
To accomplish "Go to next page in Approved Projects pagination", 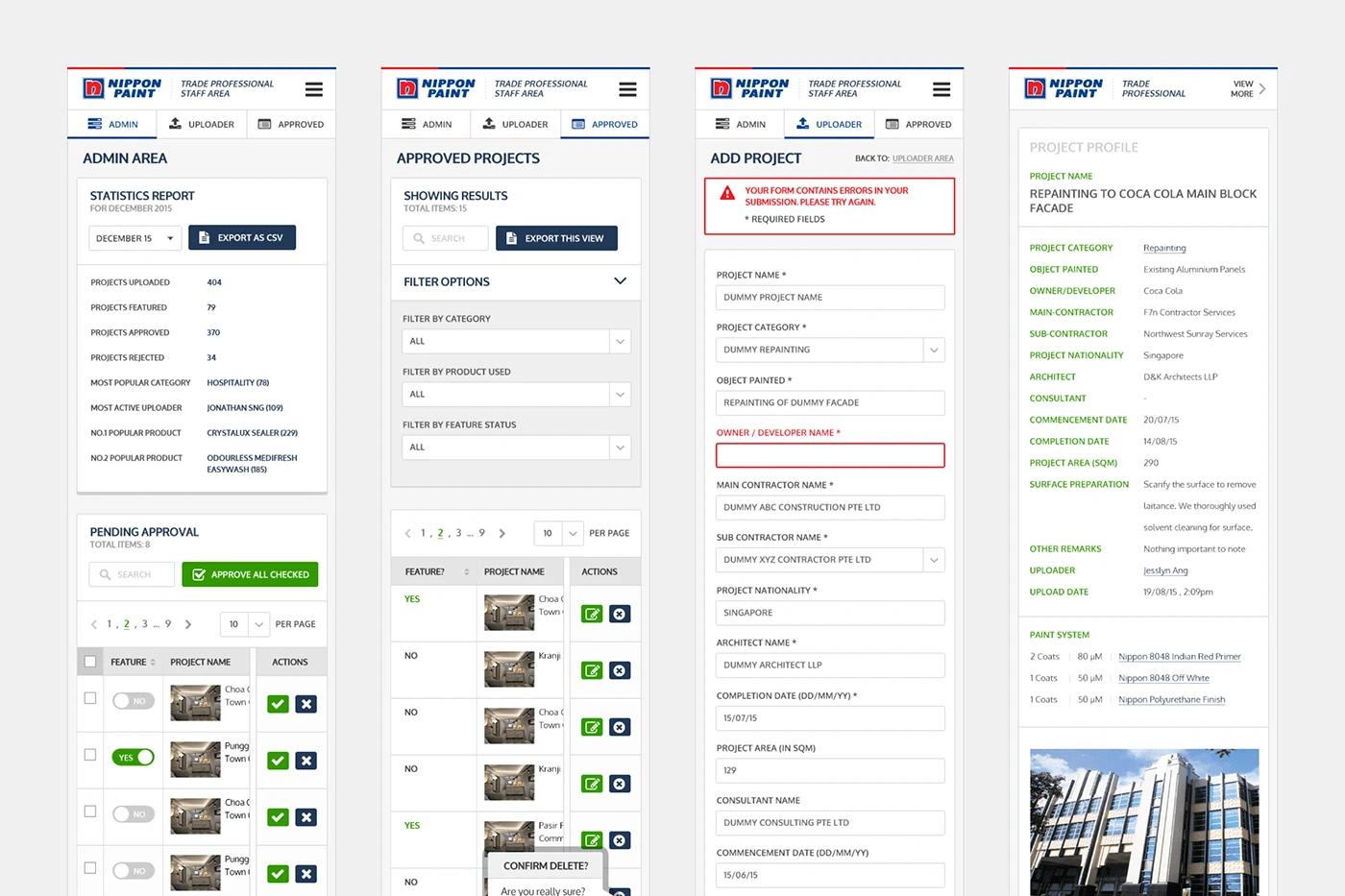I will pos(501,533).
